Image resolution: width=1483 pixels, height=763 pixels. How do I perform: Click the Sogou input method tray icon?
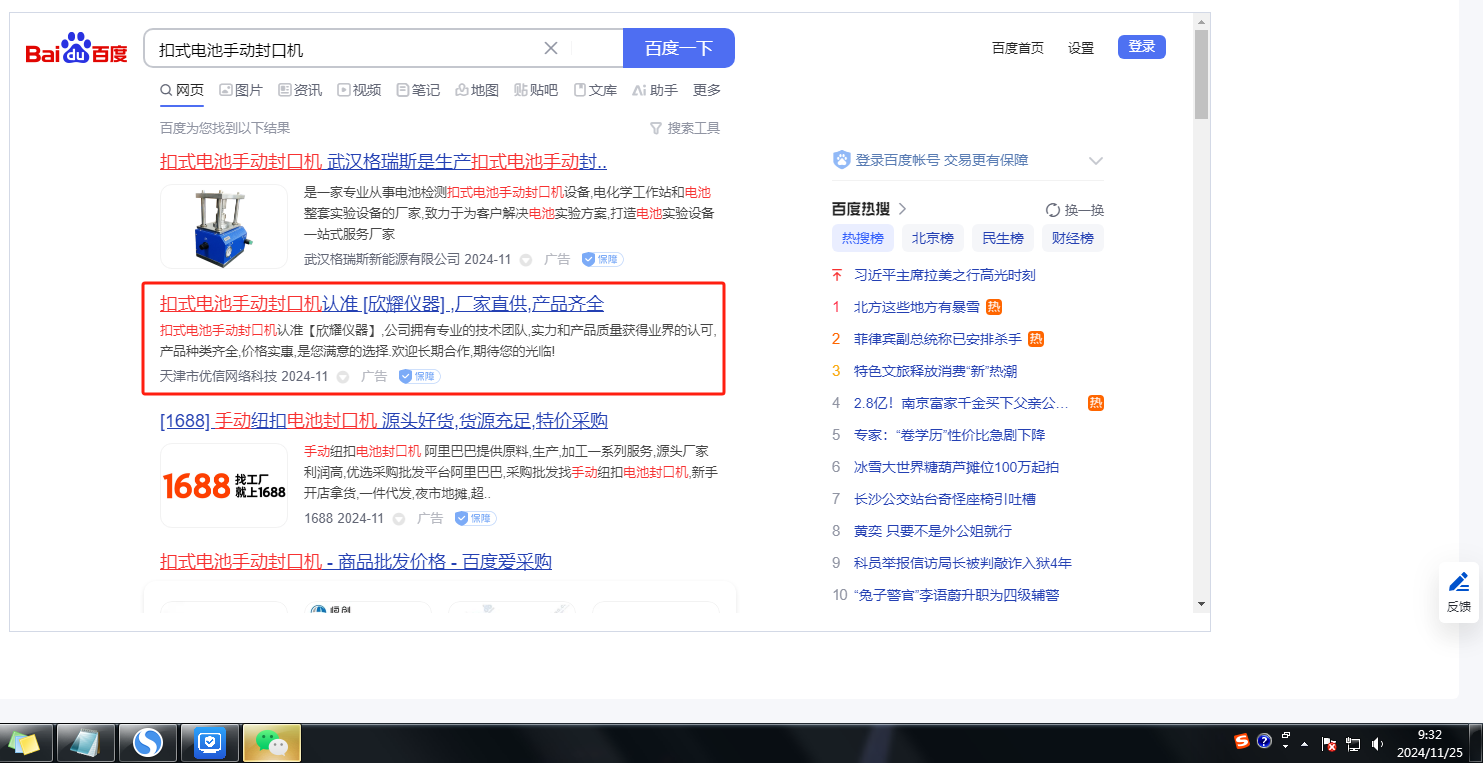[x=1242, y=741]
